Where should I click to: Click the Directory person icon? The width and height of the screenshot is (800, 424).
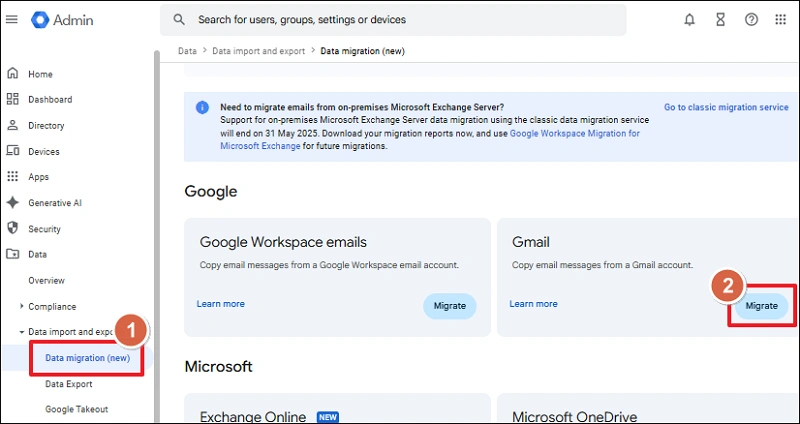pyautogui.click(x=13, y=125)
